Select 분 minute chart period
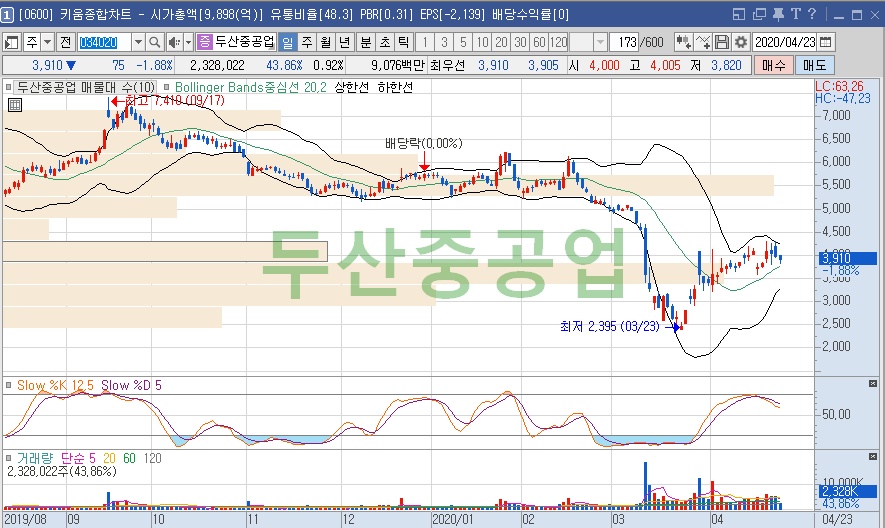The image size is (885, 528). [366, 42]
